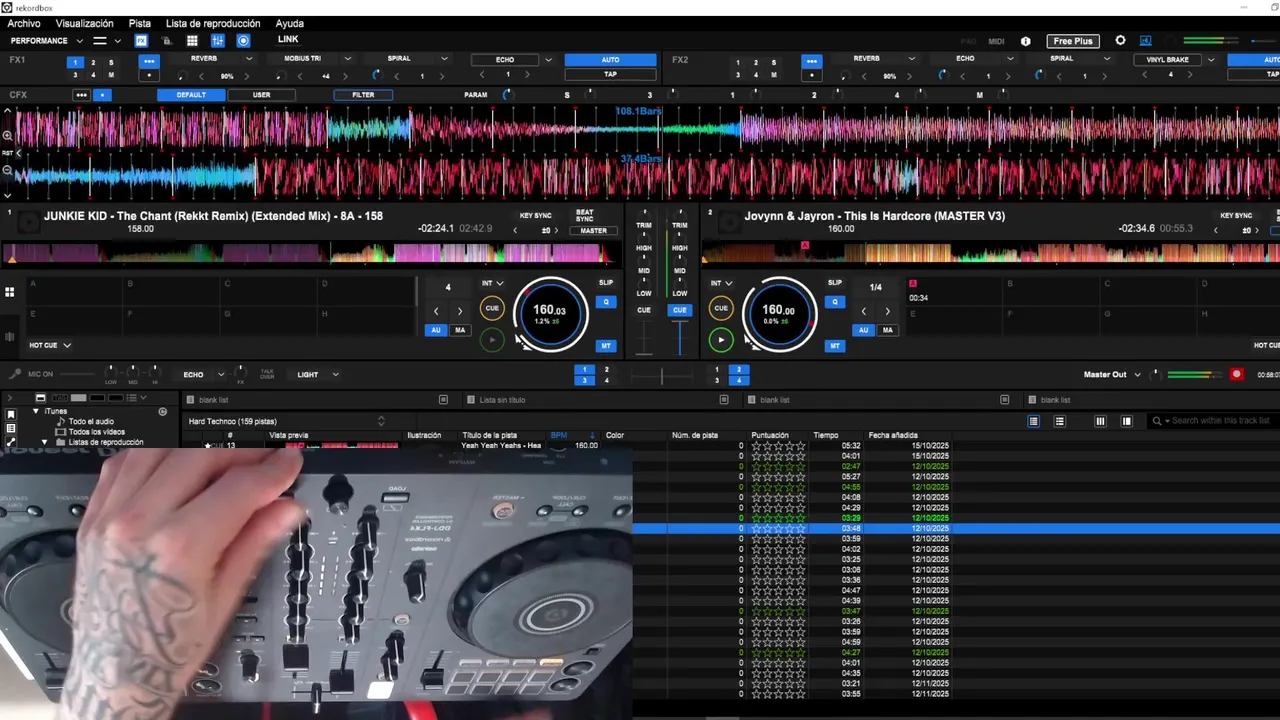1280x720 pixels.
Task: Open the Visualización menu
Action: click(x=84, y=23)
